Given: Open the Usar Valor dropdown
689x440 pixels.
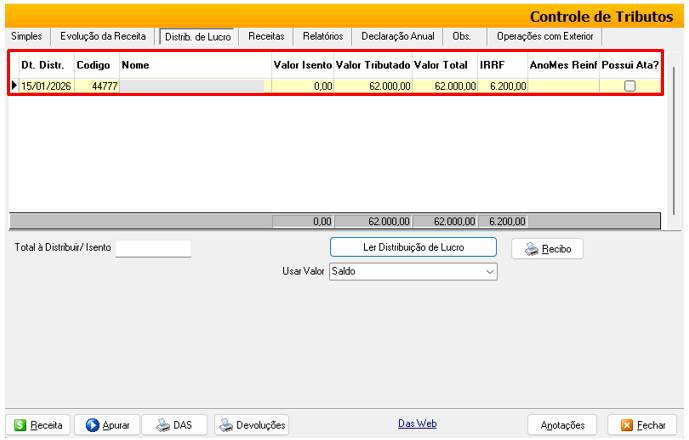Looking at the screenshot, I should 490,271.
